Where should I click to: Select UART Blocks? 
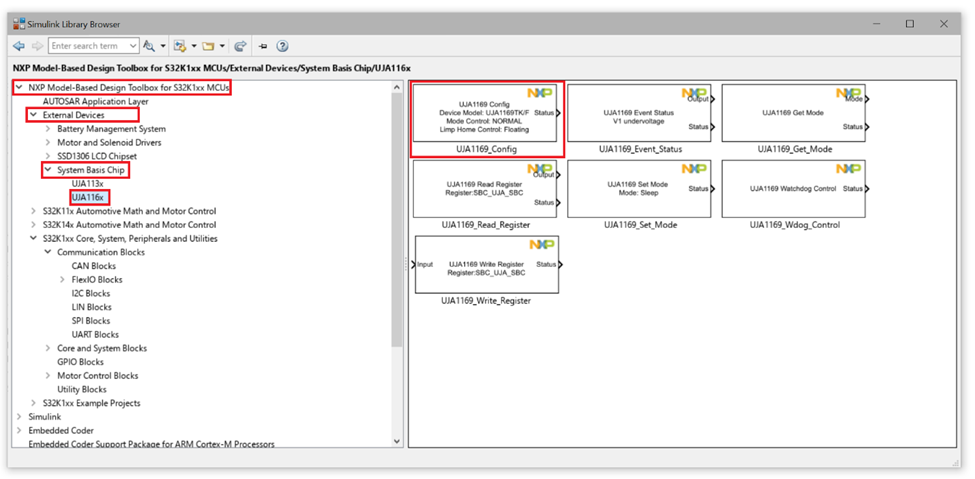[95, 334]
